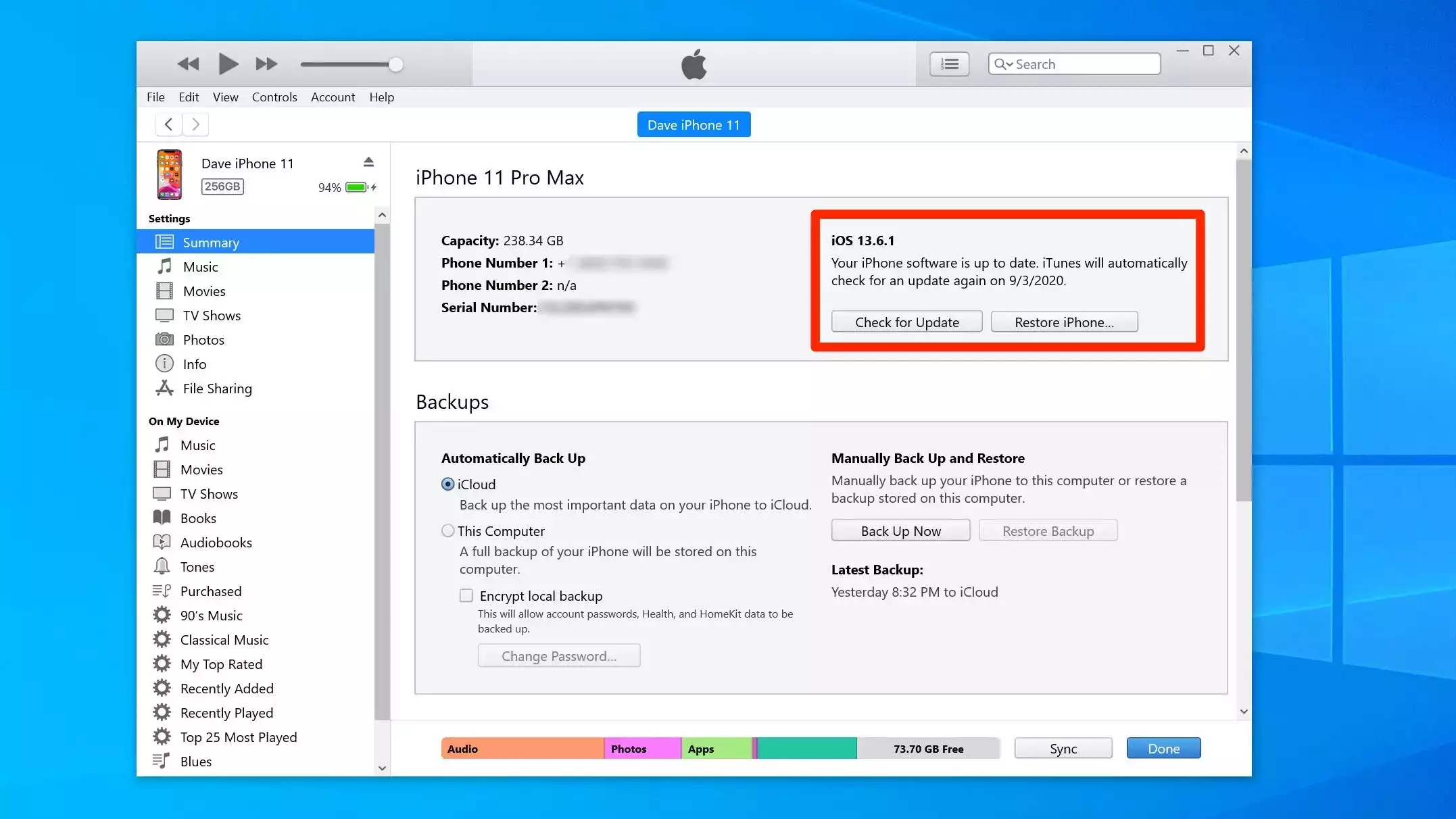Click the rewind previous track icon
1456x819 pixels.
(188, 64)
